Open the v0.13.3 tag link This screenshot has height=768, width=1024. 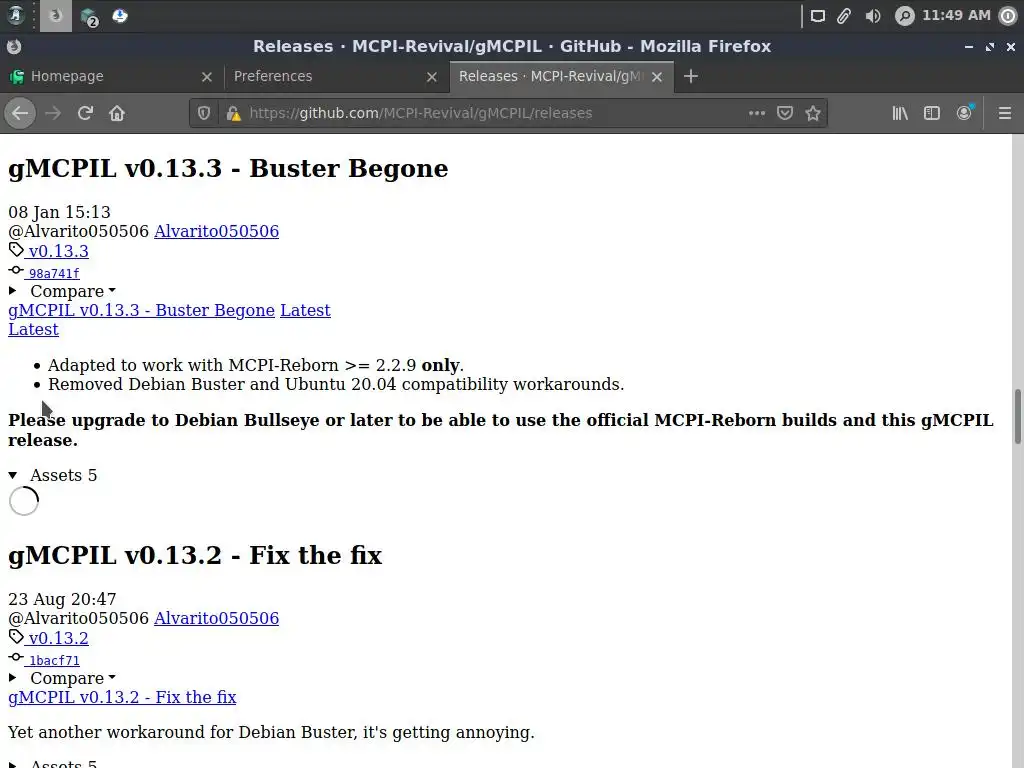(x=58, y=251)
